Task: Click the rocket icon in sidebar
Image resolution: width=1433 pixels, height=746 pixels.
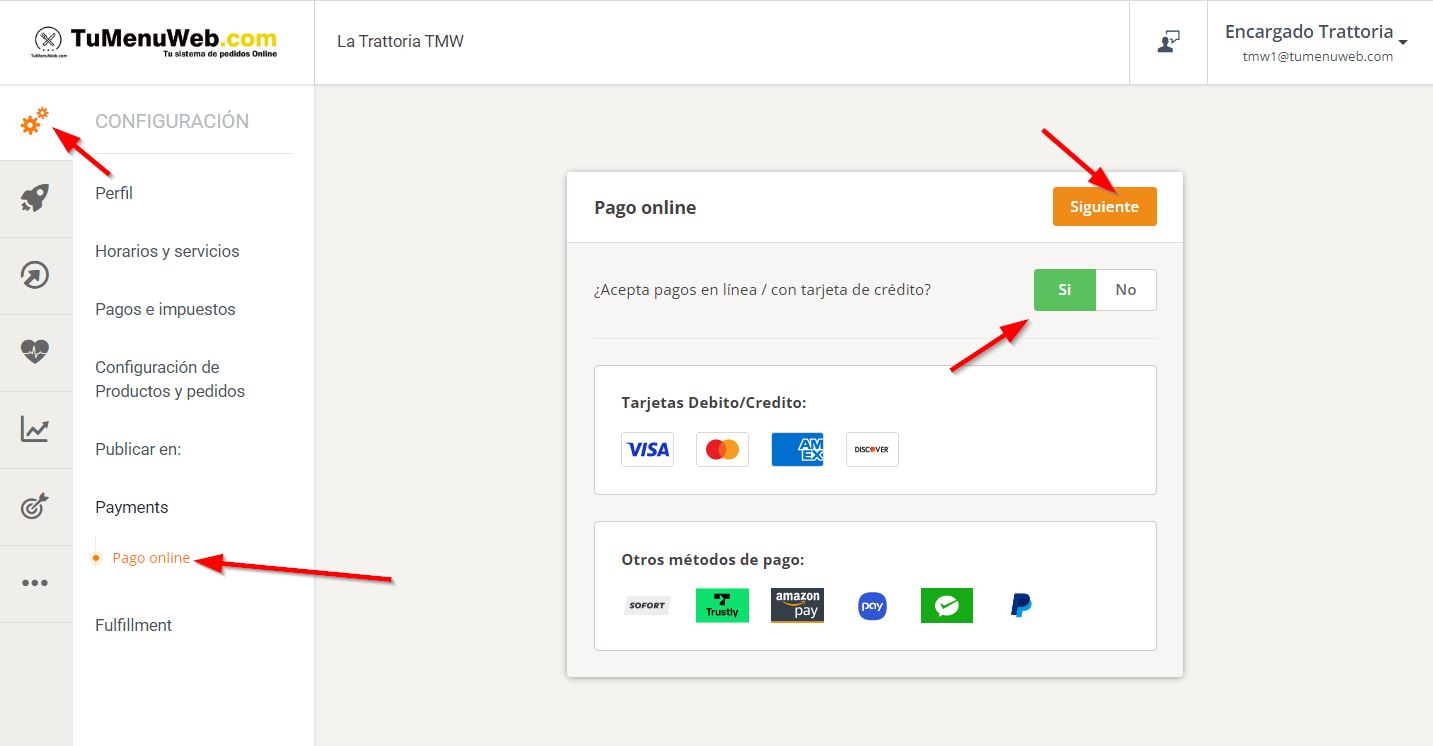Action: [x=35, y=199]
